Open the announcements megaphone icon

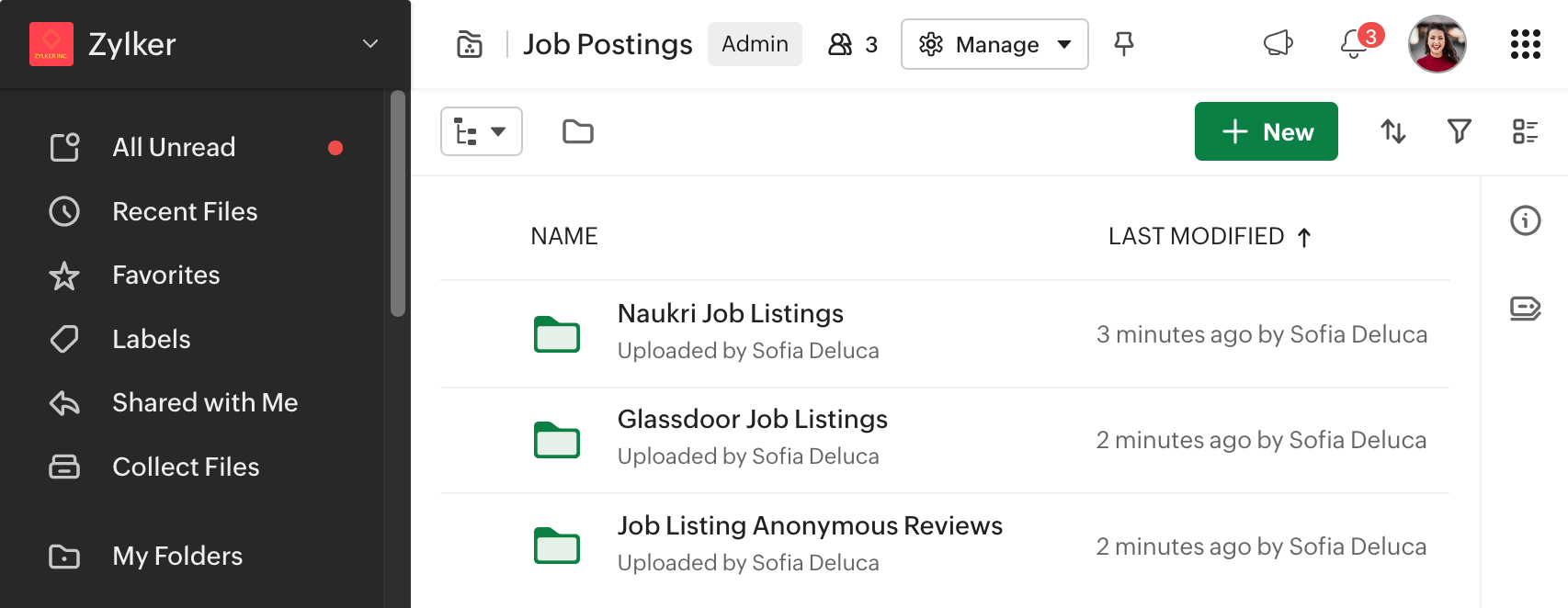pyautogui.click(x=1278, y=43)
